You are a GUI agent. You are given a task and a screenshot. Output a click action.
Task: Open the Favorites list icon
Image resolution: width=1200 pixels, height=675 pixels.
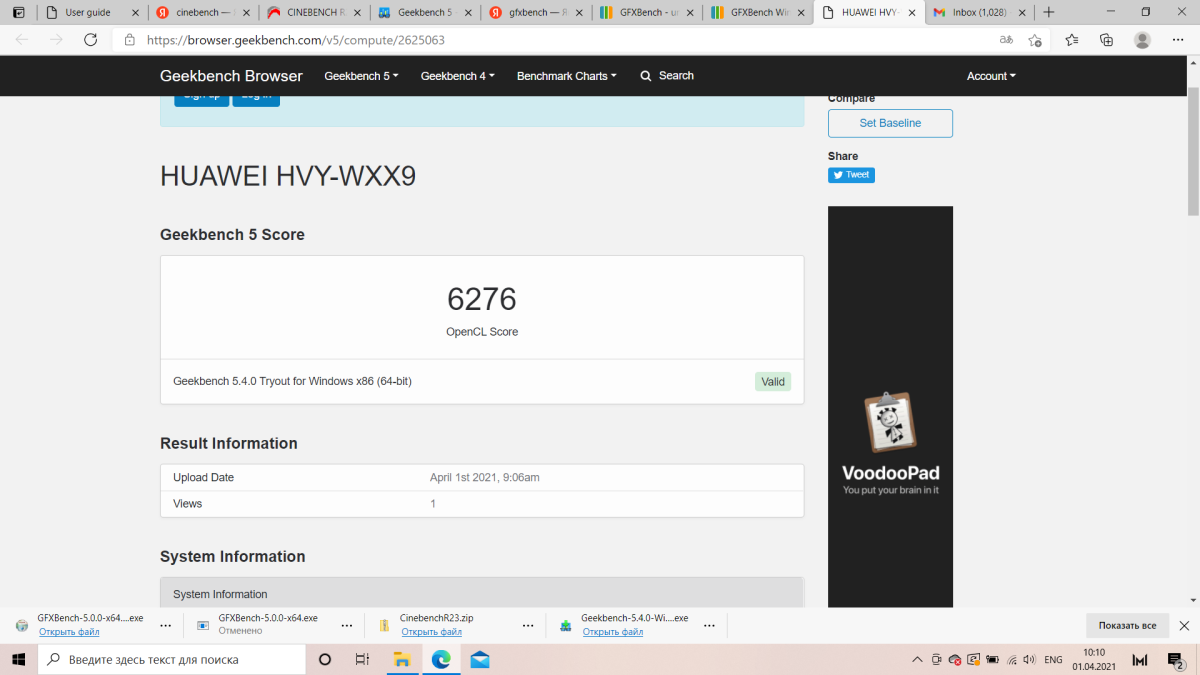click(x=1072, y=40)
